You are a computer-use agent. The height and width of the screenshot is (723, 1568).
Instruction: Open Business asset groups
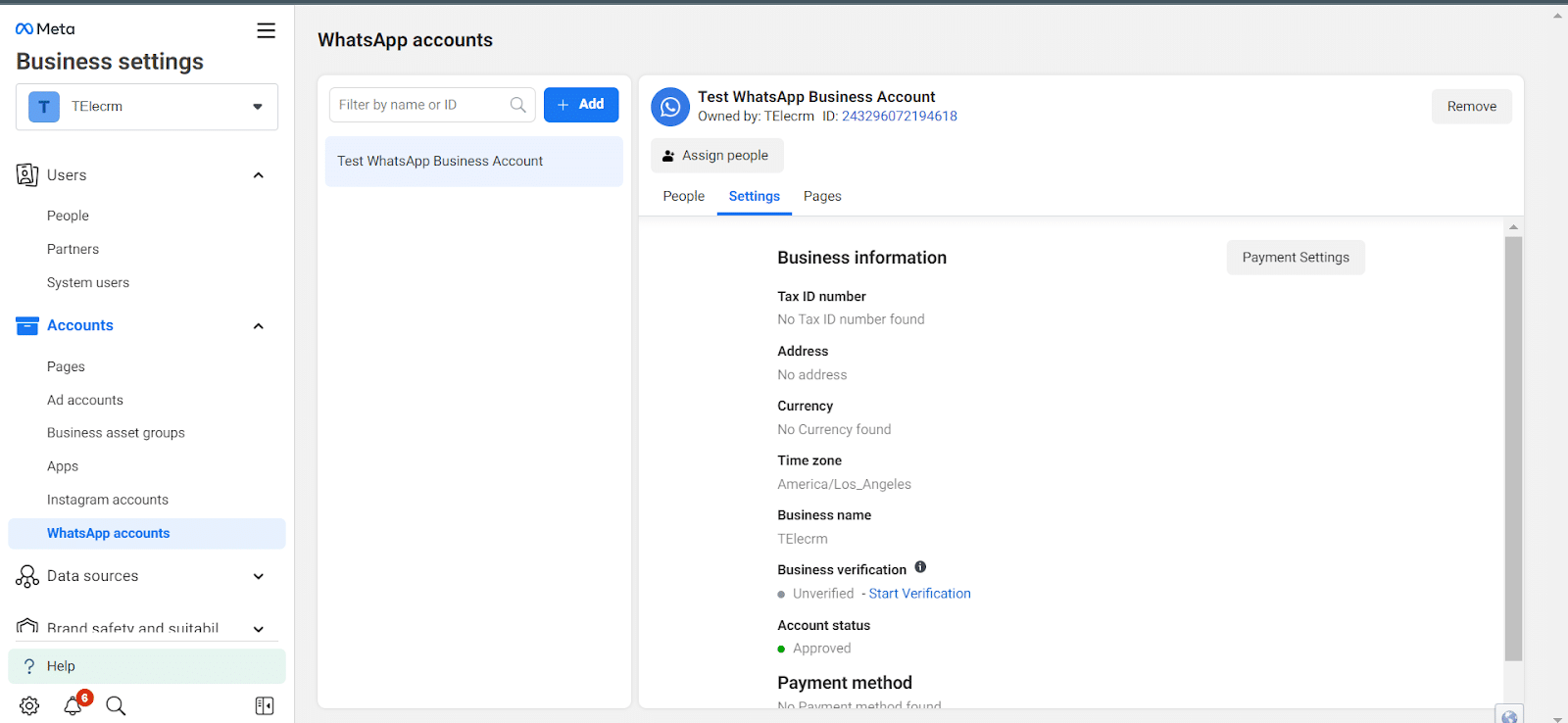(116, 433)
